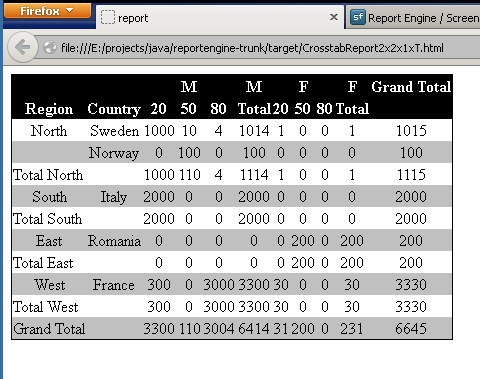Select the Norway country cell
Screen dimensions: 481x379
click(x=114, y=153)
